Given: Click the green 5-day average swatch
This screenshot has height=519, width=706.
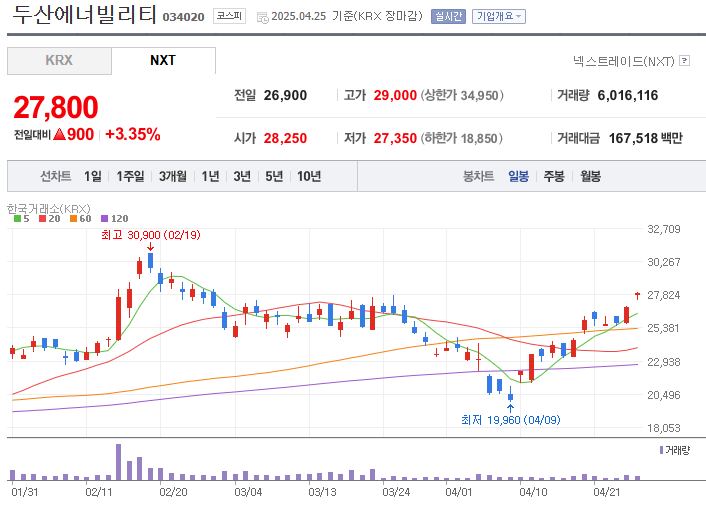Looking at the screenshot, I should [18, 219].
